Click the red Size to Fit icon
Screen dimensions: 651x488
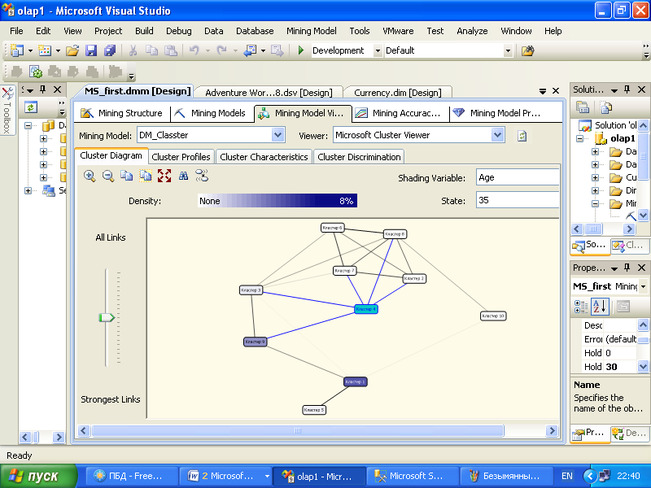pos(164,176)
